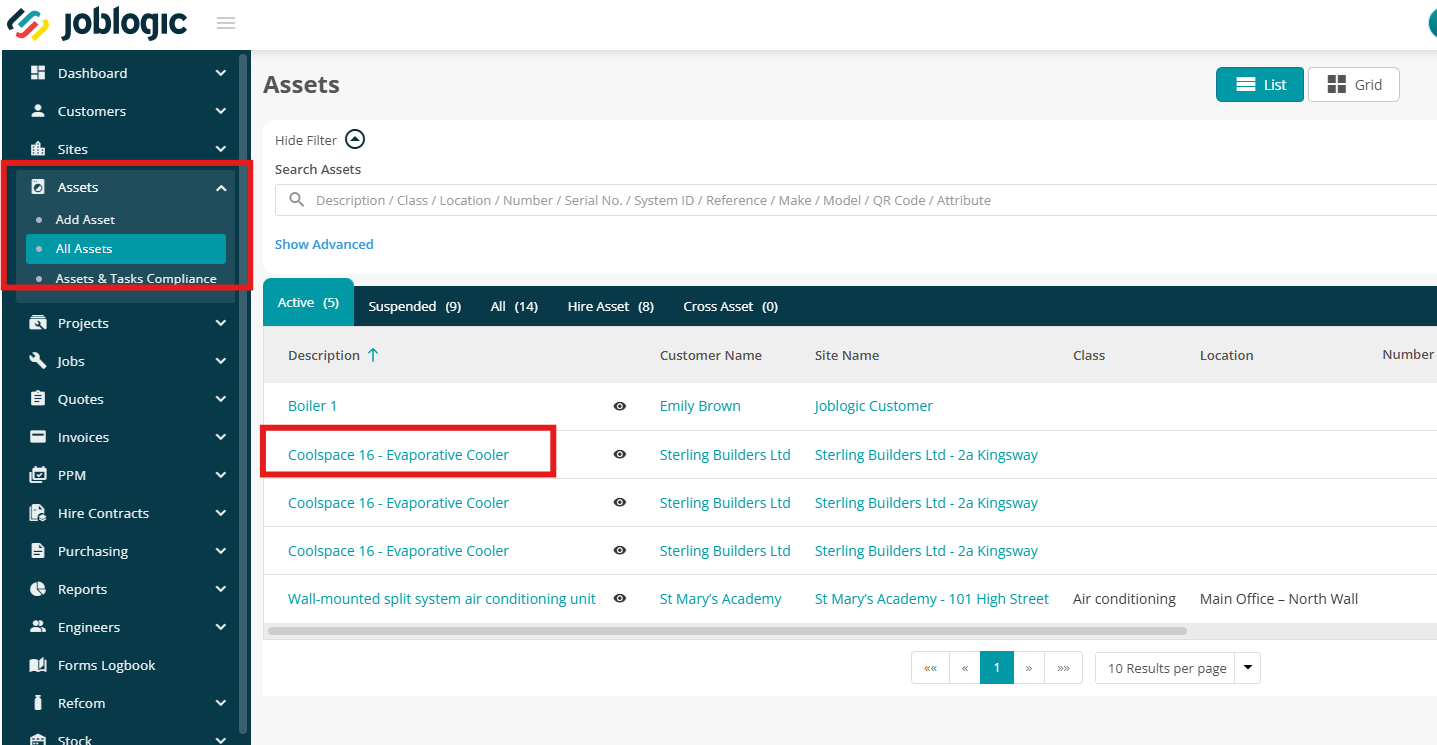
Task: Expand the Hire Contracts chevron
Action: pos(221,513)
